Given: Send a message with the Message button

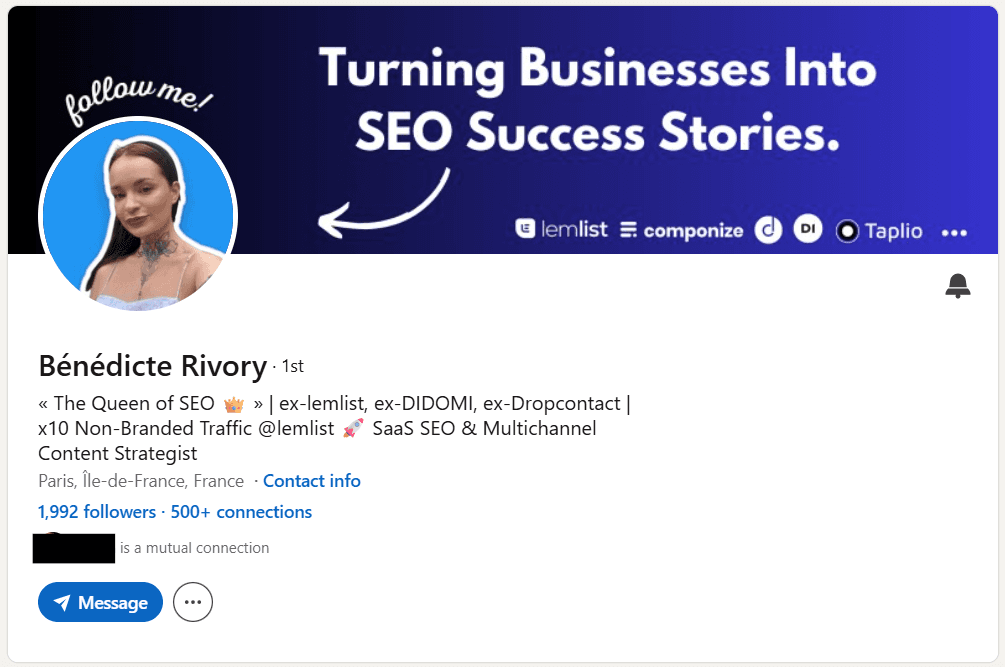Looking at the screenshot, I should tap(101, 602).
